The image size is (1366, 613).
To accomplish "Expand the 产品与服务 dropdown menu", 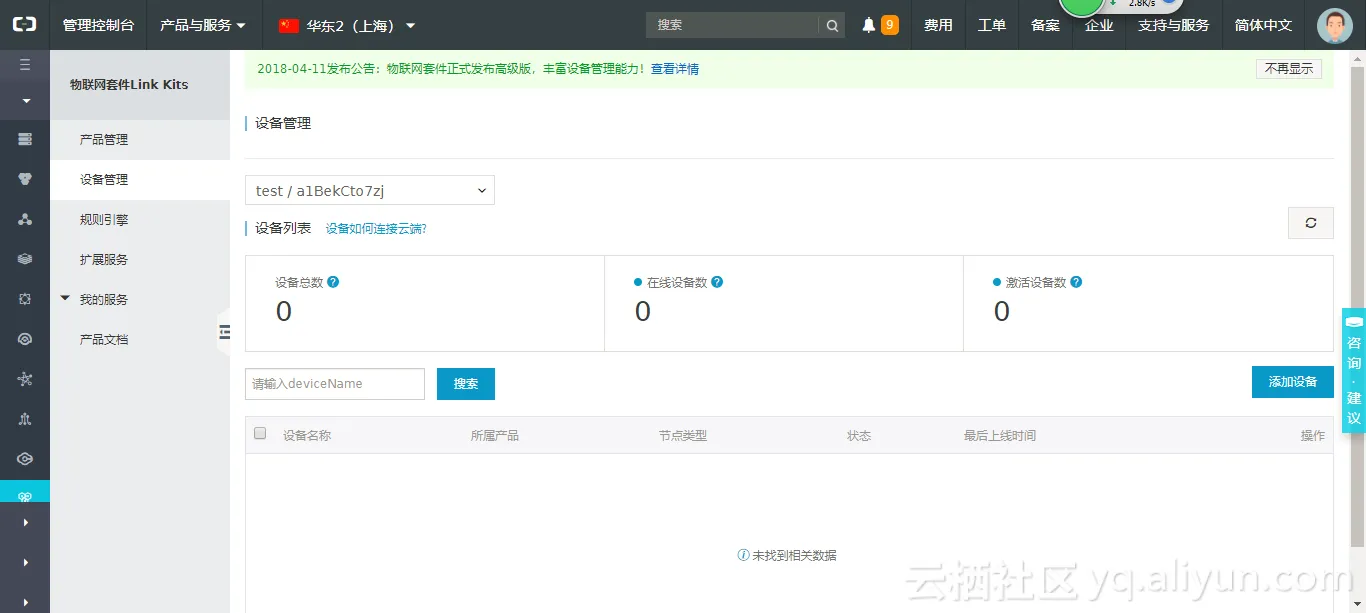I will coord(203,25).
